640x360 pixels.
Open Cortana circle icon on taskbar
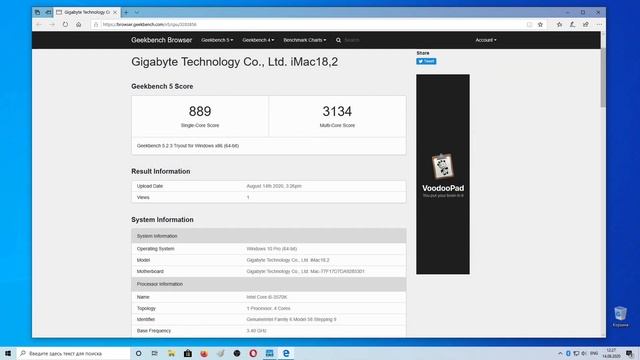tap(138, 353)
